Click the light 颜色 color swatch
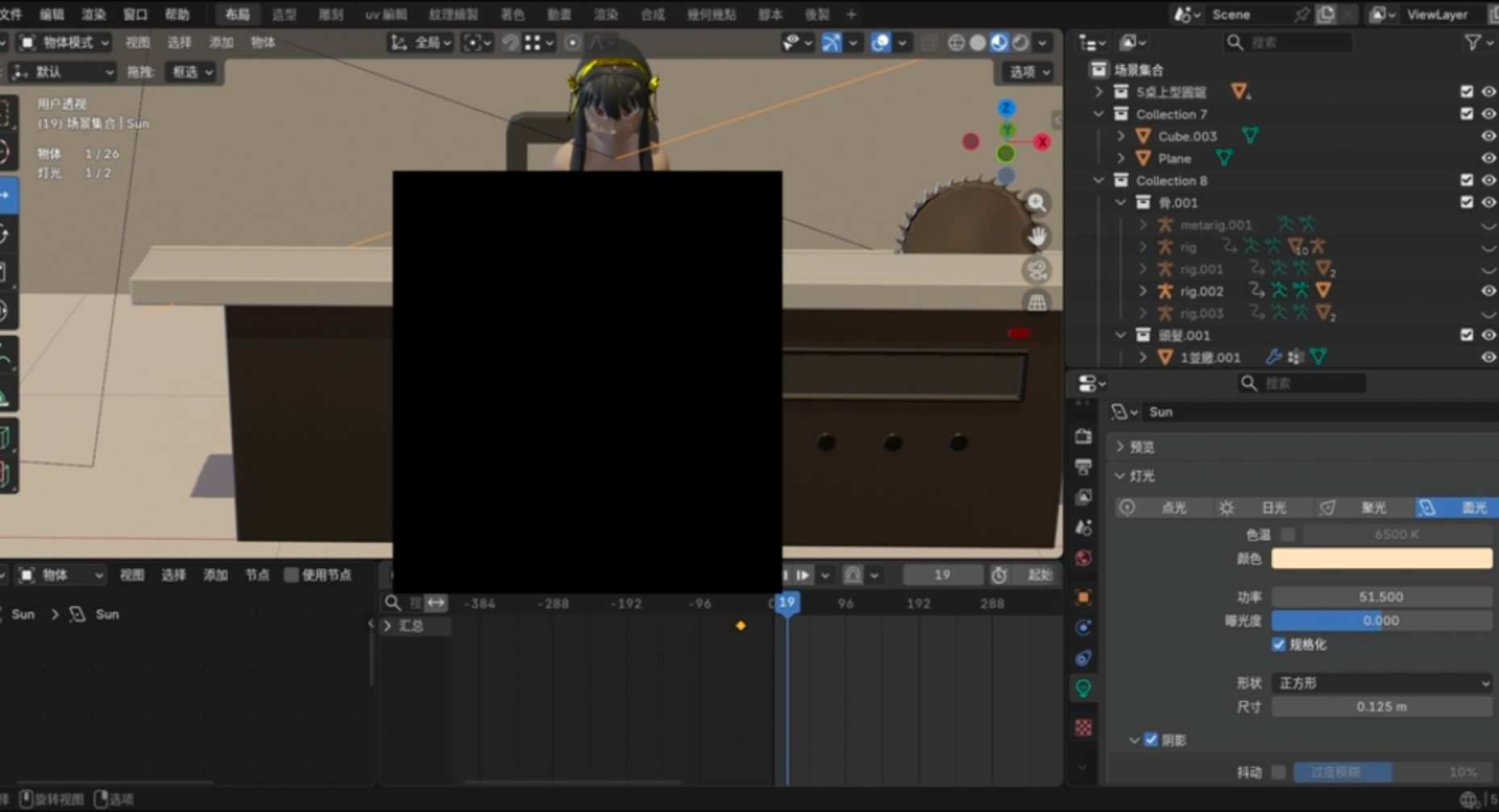 (x=1382, y=558)
